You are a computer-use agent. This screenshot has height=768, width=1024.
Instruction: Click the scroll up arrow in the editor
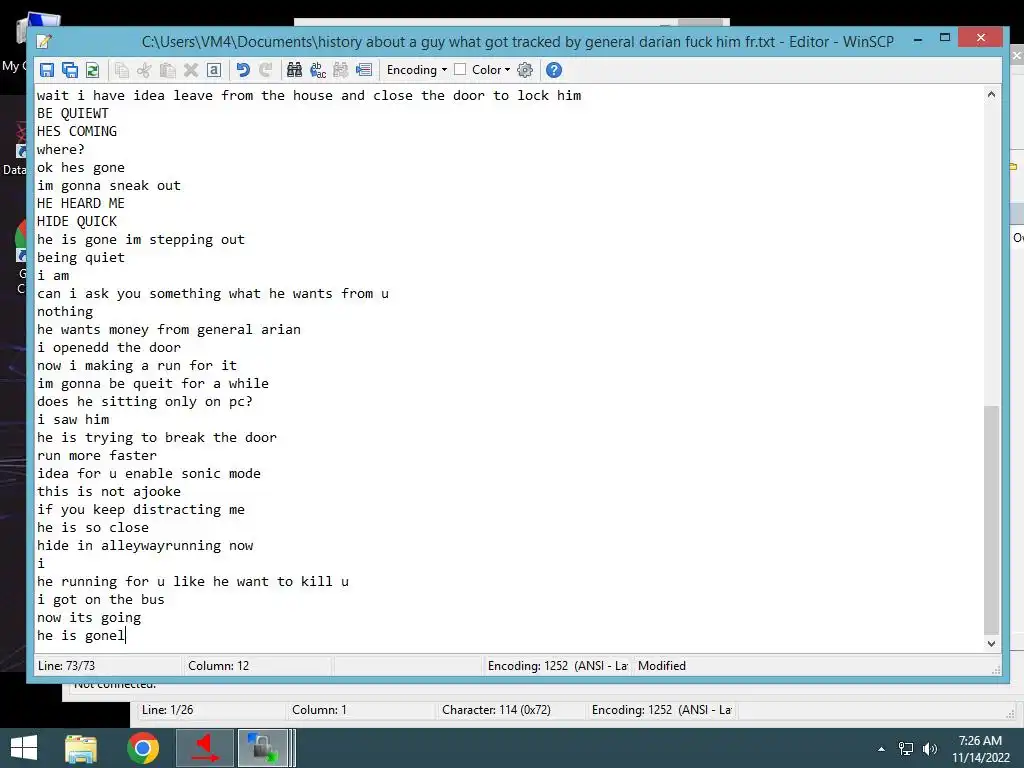pos(991,95)
